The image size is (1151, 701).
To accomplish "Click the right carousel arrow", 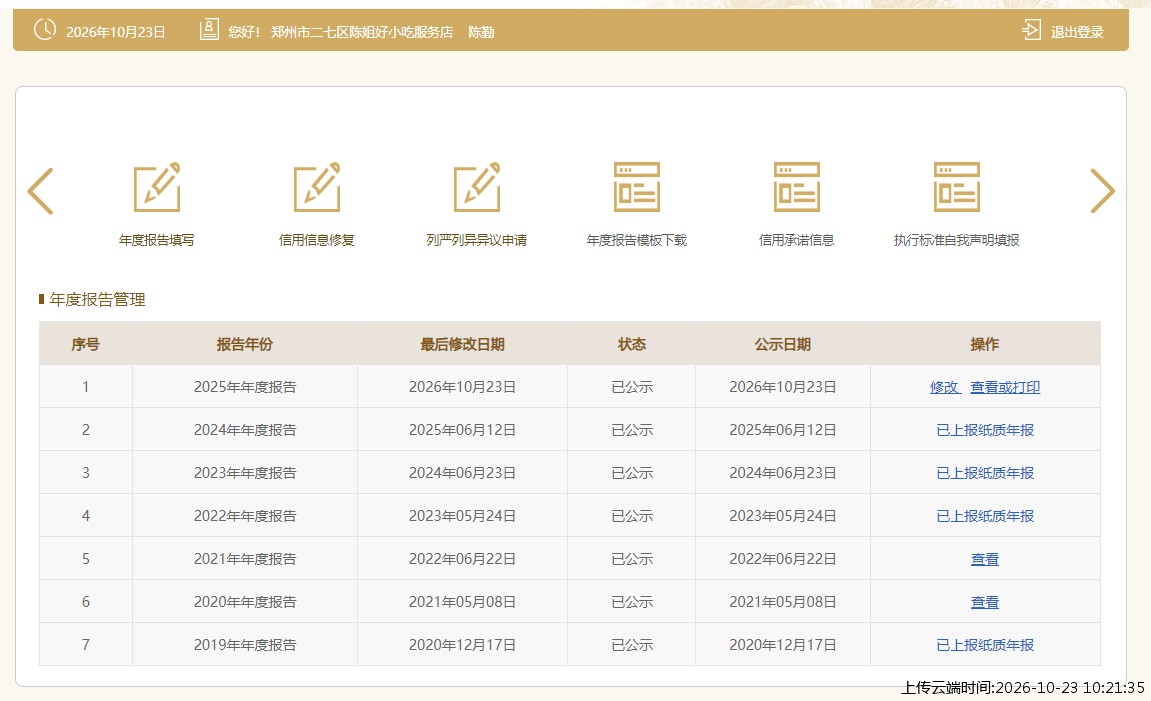I will [1102, 191].
